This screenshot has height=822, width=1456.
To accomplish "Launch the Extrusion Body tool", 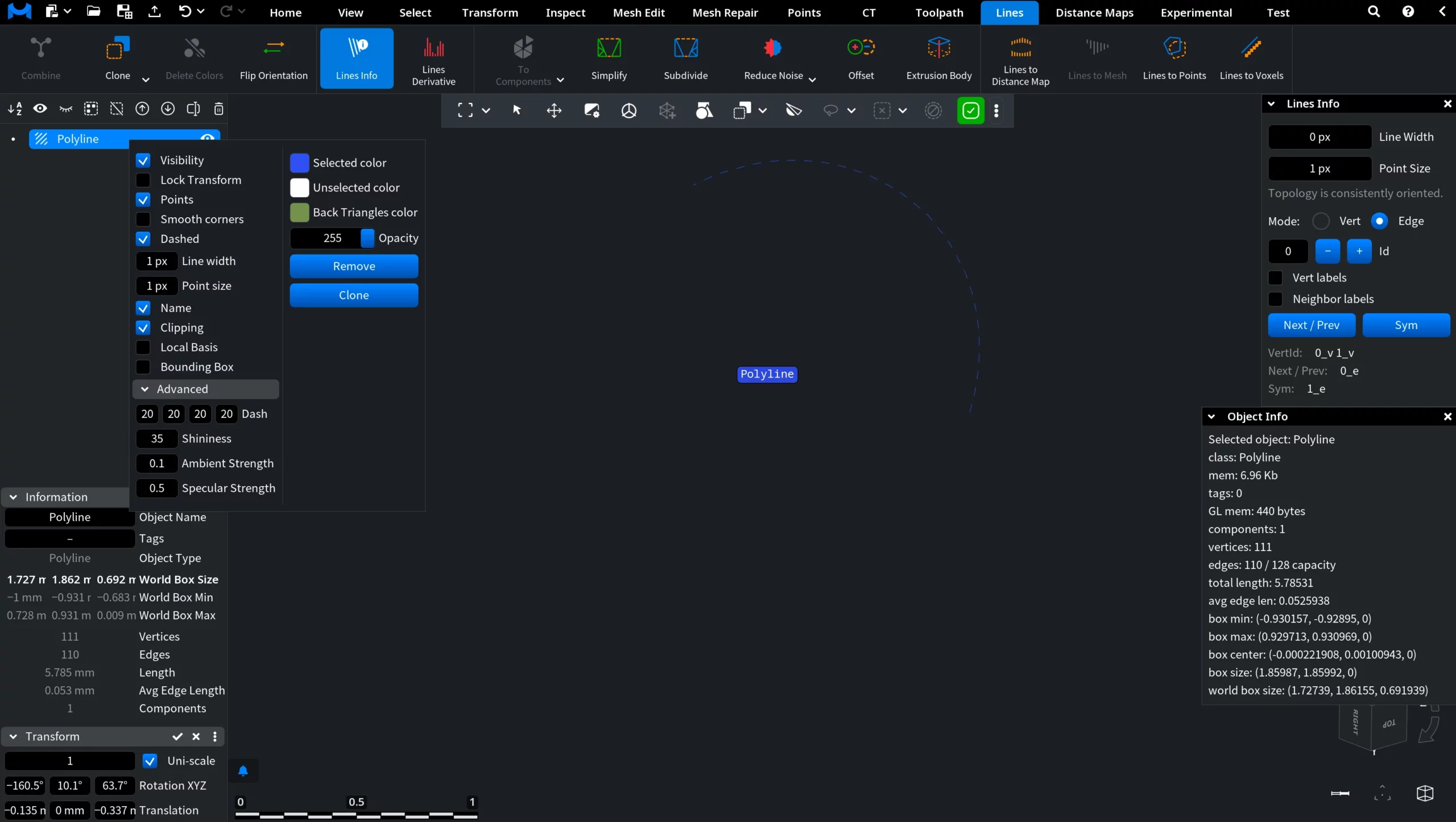I will [938, 58].
